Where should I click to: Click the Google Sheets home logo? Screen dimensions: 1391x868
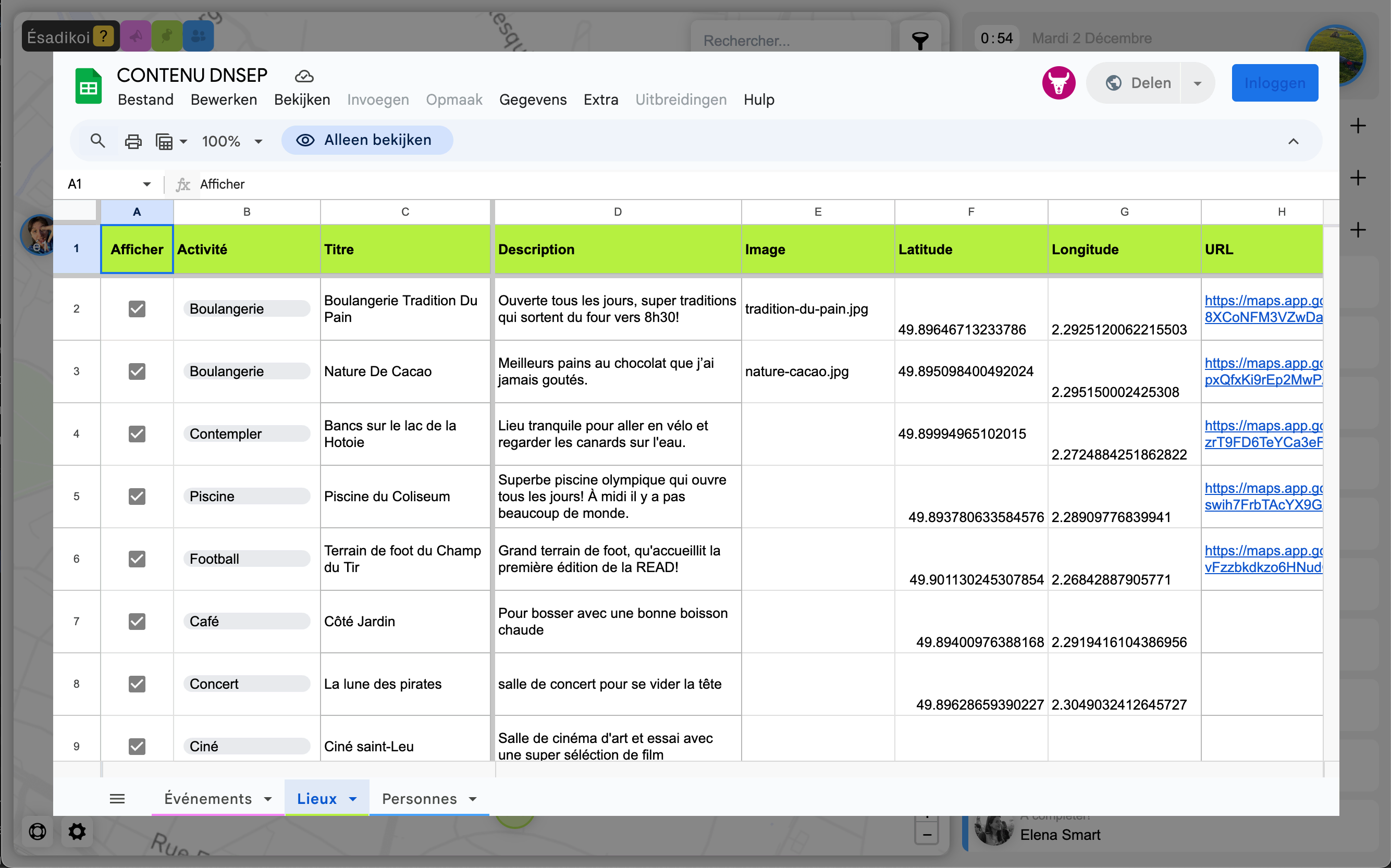tap(89, 87)
